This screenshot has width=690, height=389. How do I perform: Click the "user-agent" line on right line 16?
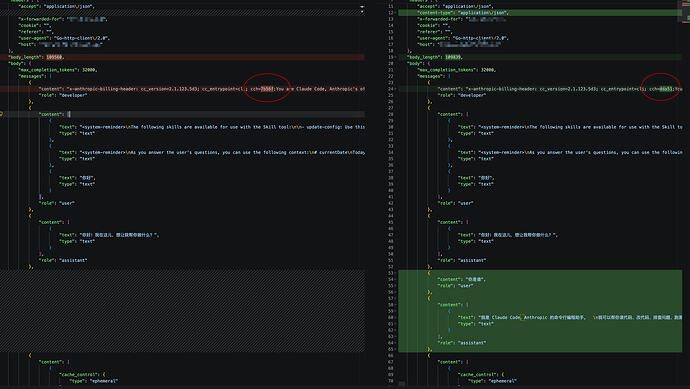click(x=463, y=38)
